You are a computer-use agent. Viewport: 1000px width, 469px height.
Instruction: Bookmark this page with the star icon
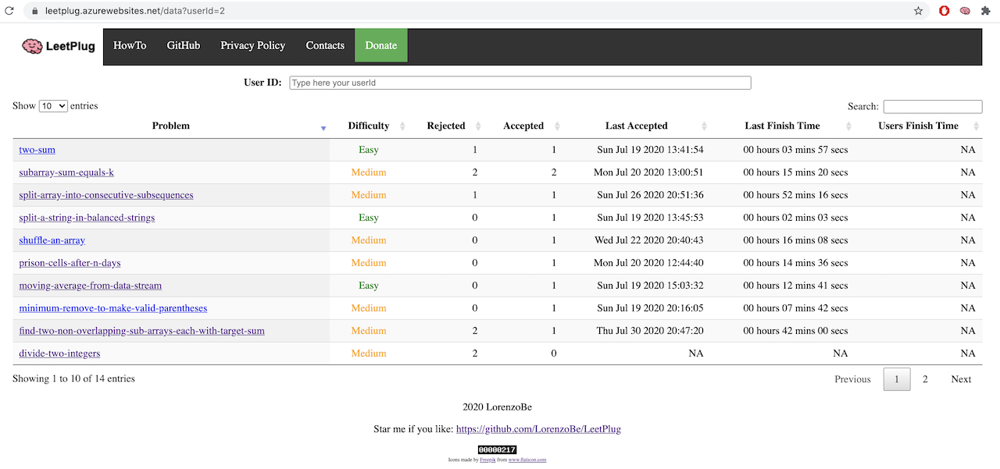click(x=918, y=11)
